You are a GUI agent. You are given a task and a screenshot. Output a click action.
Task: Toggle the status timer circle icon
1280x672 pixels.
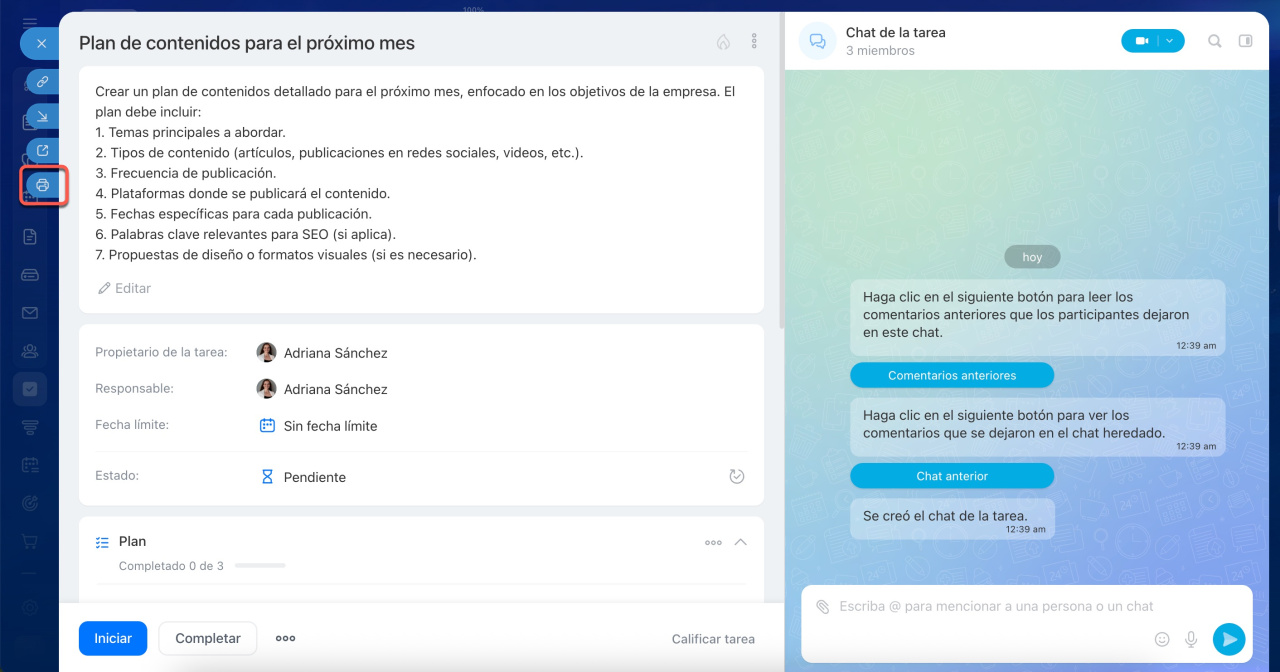[737, 477]
